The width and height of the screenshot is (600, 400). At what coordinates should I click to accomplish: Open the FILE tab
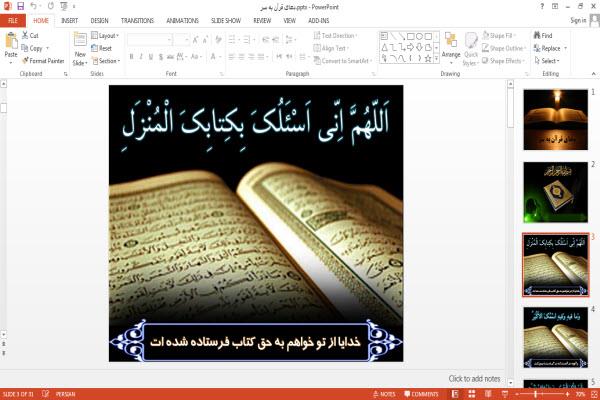(x=13, y=21)
